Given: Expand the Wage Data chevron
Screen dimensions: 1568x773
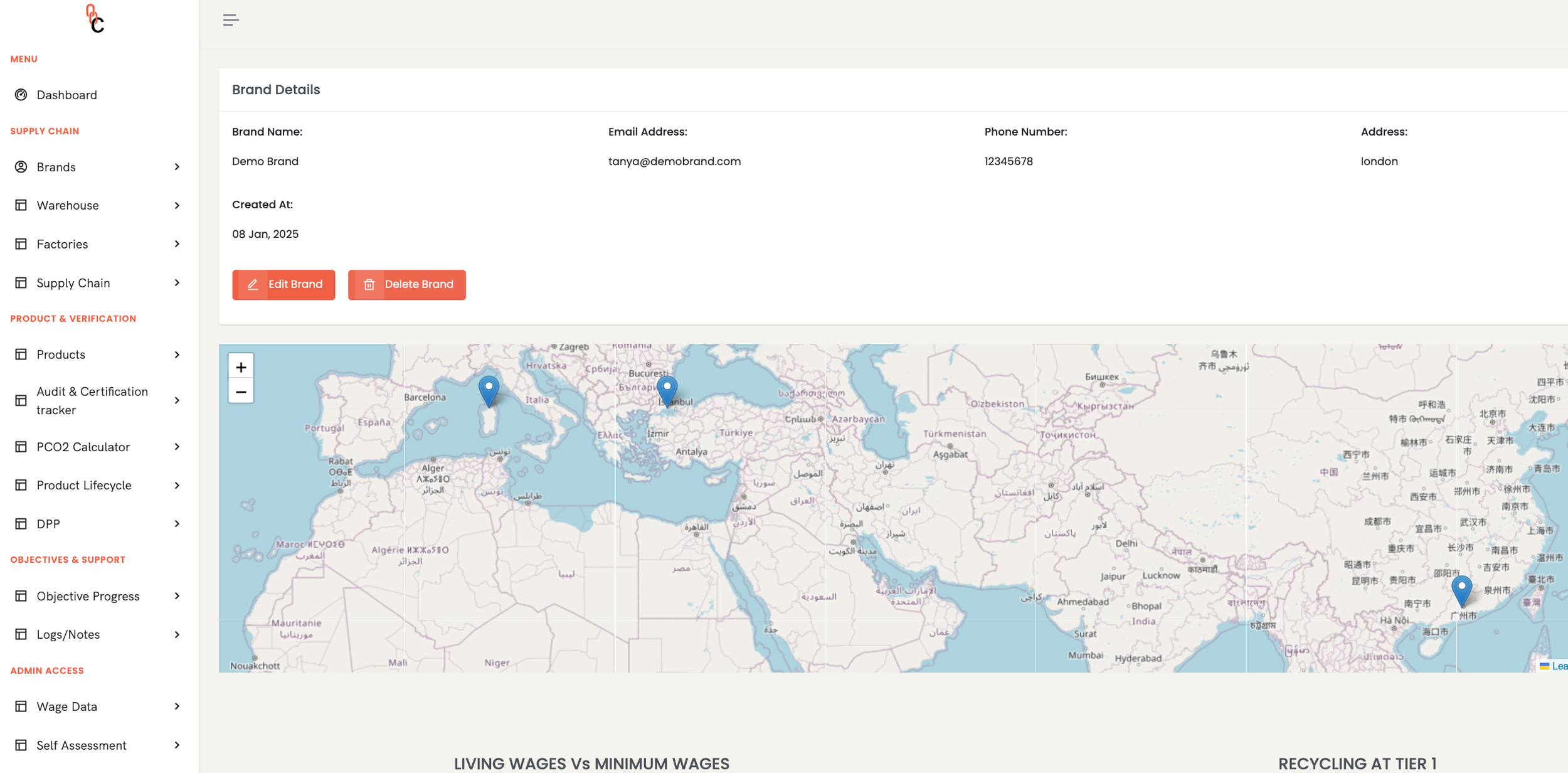Looking at the screenshot, I should coord(177,706).
